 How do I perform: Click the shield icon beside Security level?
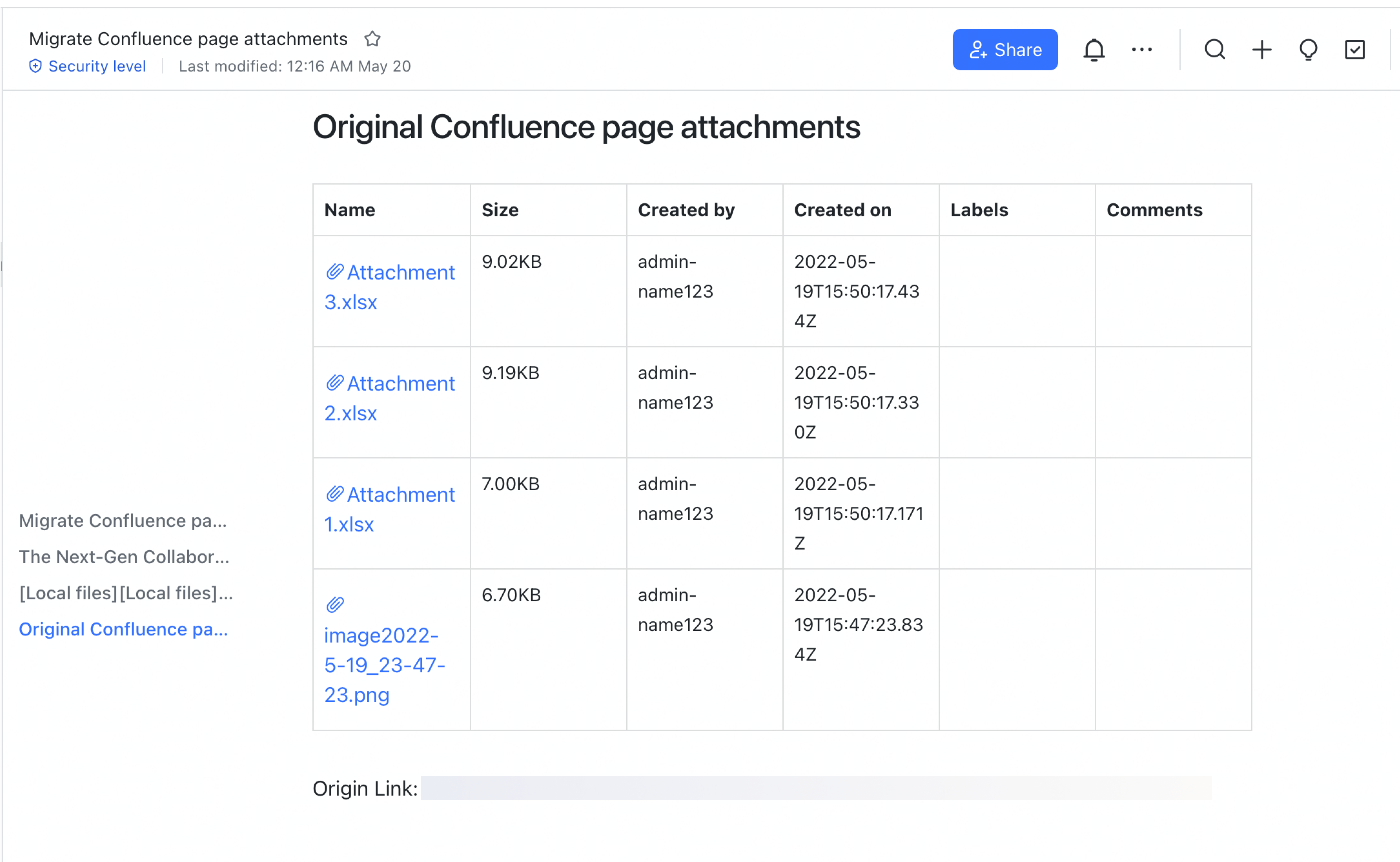(35, 66)
